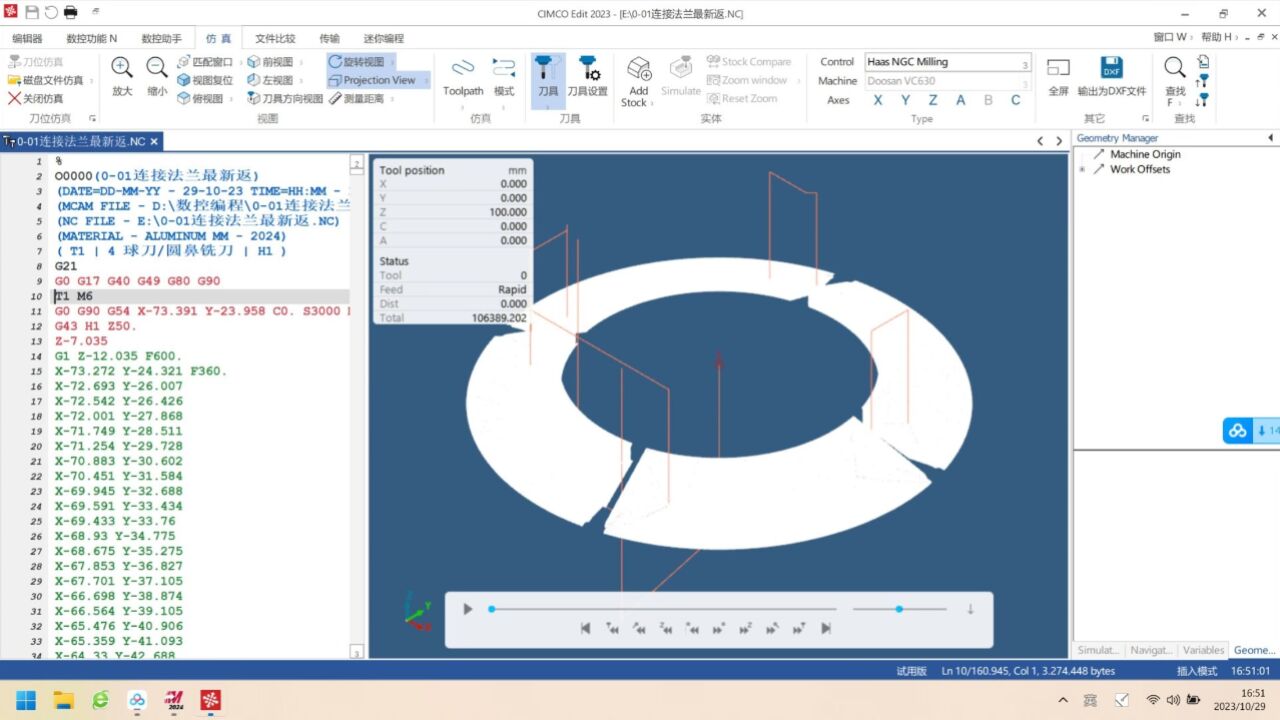1280x720 pixels.
Task: Click the Add Stock icon
Action: (638, 68)
